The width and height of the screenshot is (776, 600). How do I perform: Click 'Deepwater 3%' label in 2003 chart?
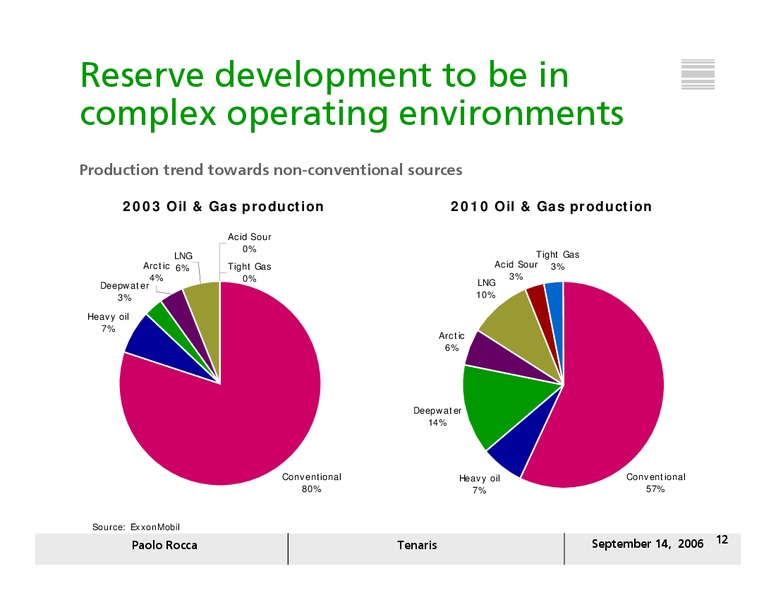124,292
